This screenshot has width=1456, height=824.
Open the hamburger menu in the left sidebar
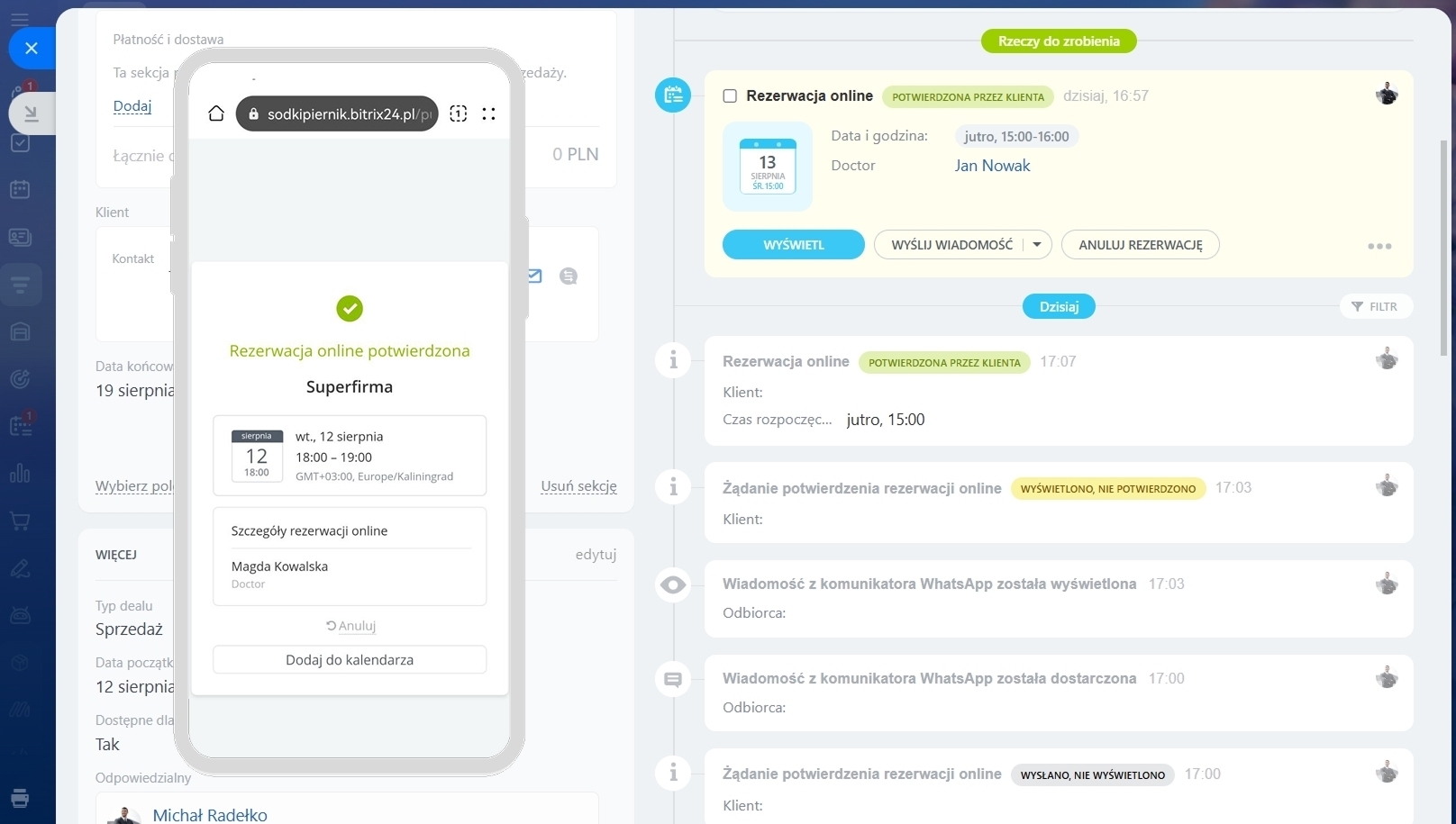pyautogui.click(x=20, y=19)
